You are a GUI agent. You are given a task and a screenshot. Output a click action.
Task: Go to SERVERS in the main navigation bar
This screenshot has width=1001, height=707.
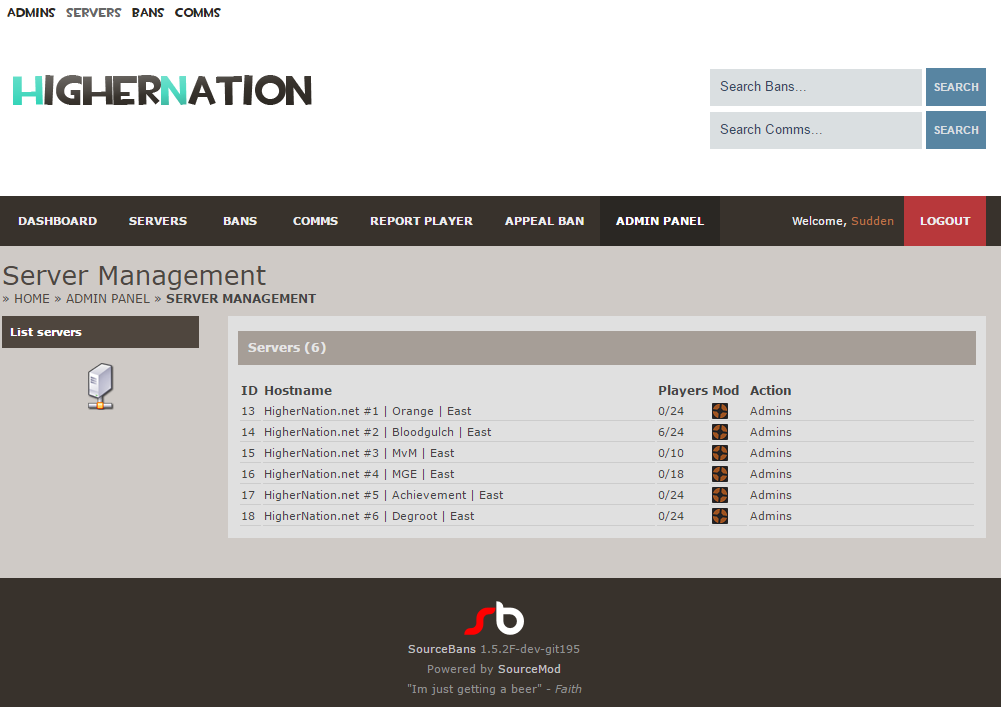(158, 221)
